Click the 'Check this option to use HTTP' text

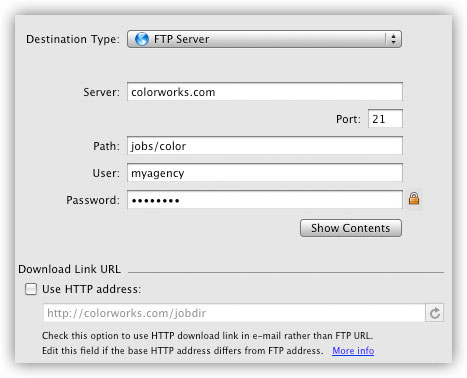pyautogui.click(x=207, y=336)
